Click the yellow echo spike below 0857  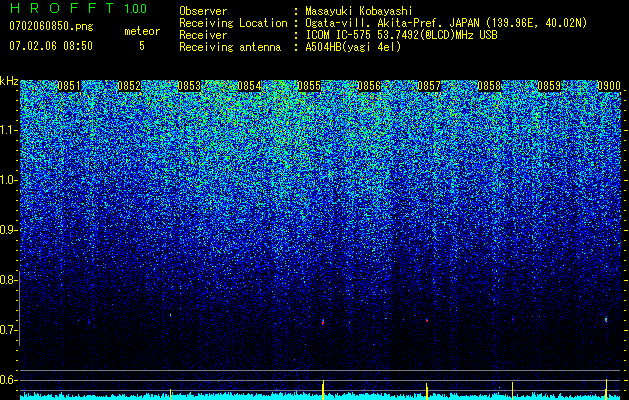[426, 391]
